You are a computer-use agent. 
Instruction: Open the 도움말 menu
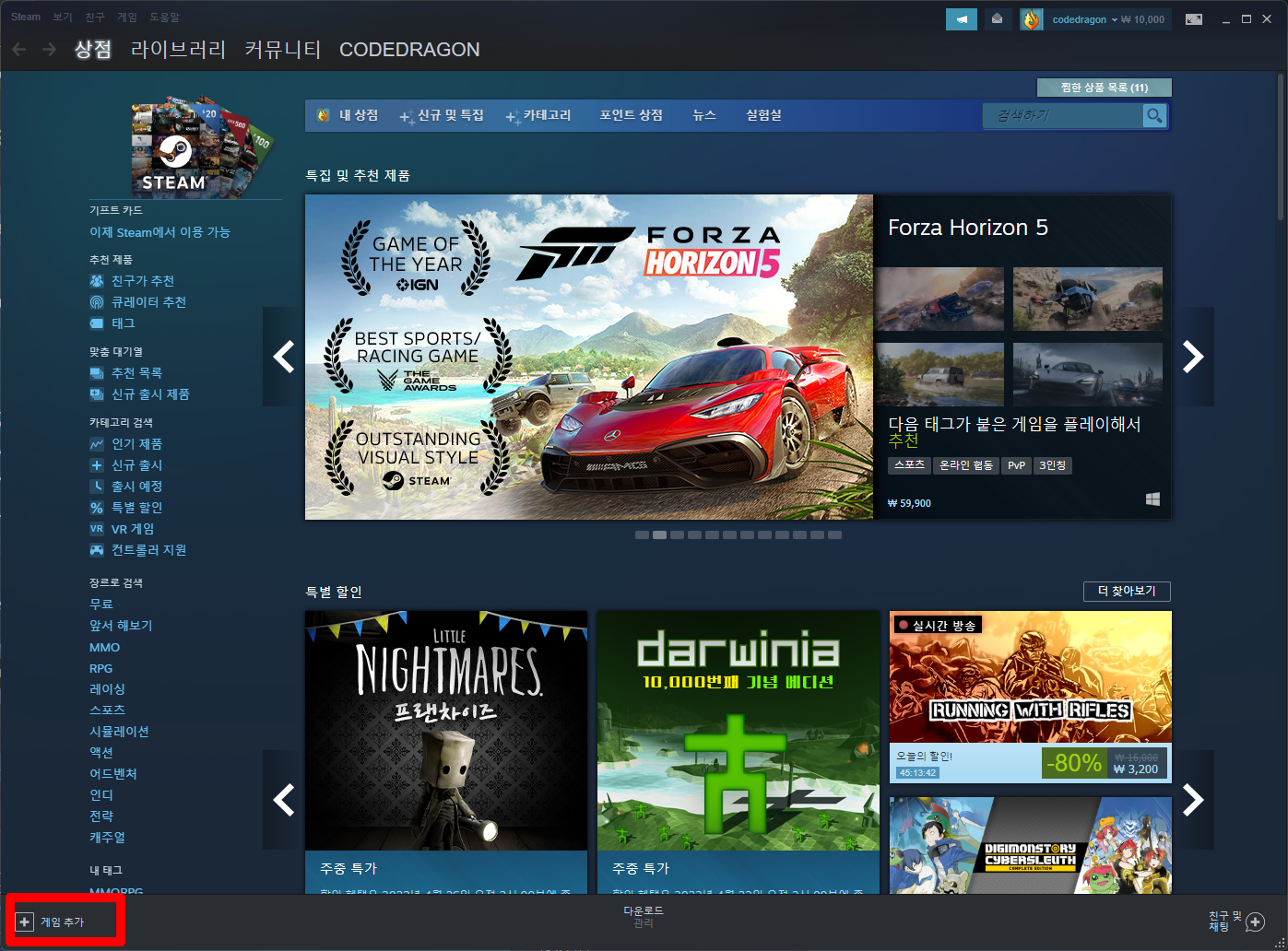click(165, 17)
